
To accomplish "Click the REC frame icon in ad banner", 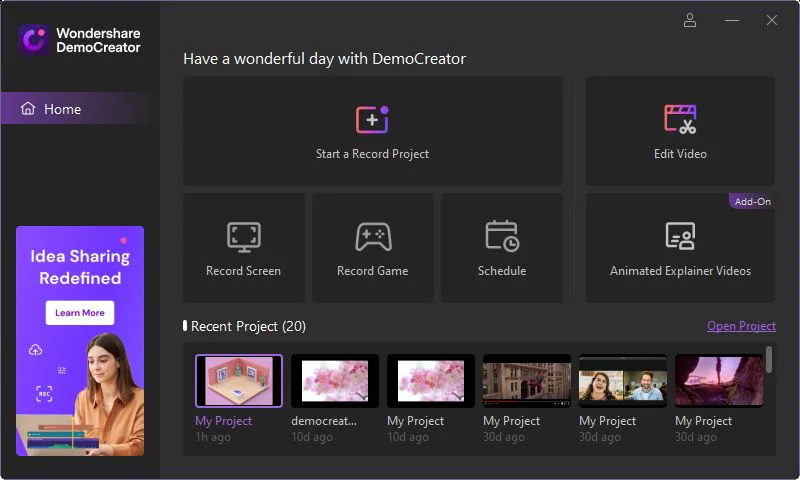I will (44, 393).
